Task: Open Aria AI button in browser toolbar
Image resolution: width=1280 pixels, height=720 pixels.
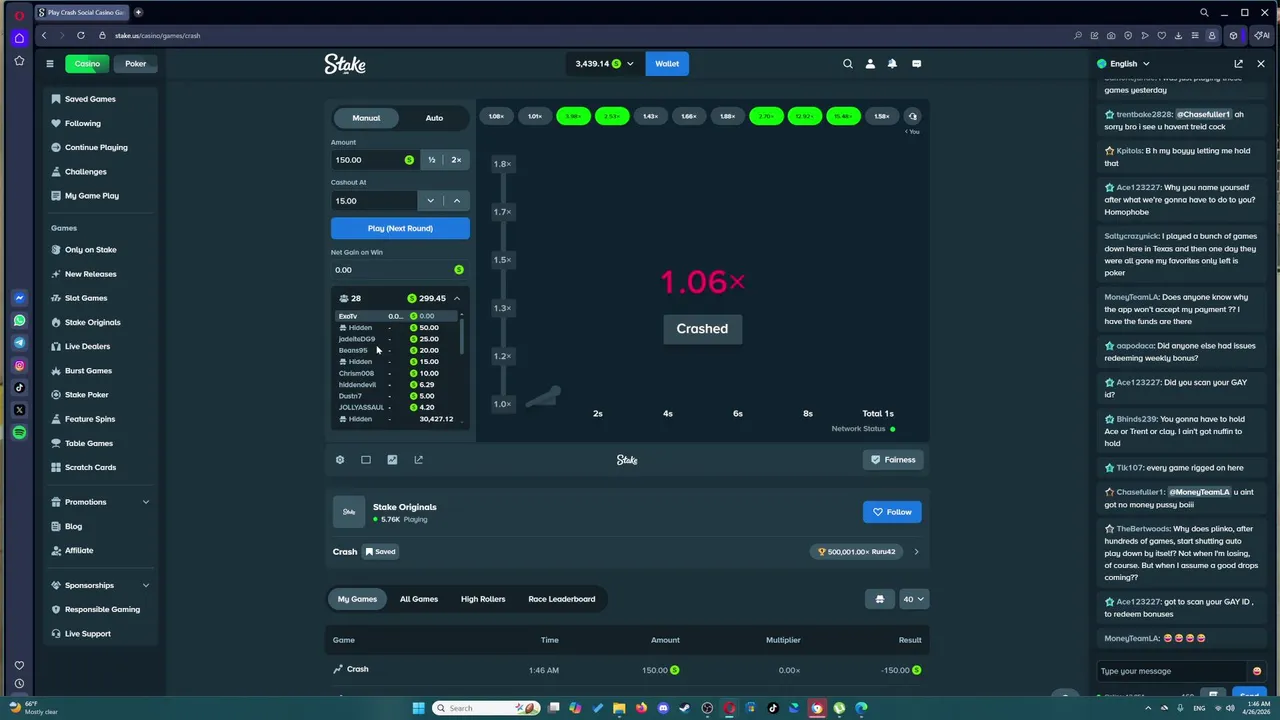Action: click(x=1262, y=36)
